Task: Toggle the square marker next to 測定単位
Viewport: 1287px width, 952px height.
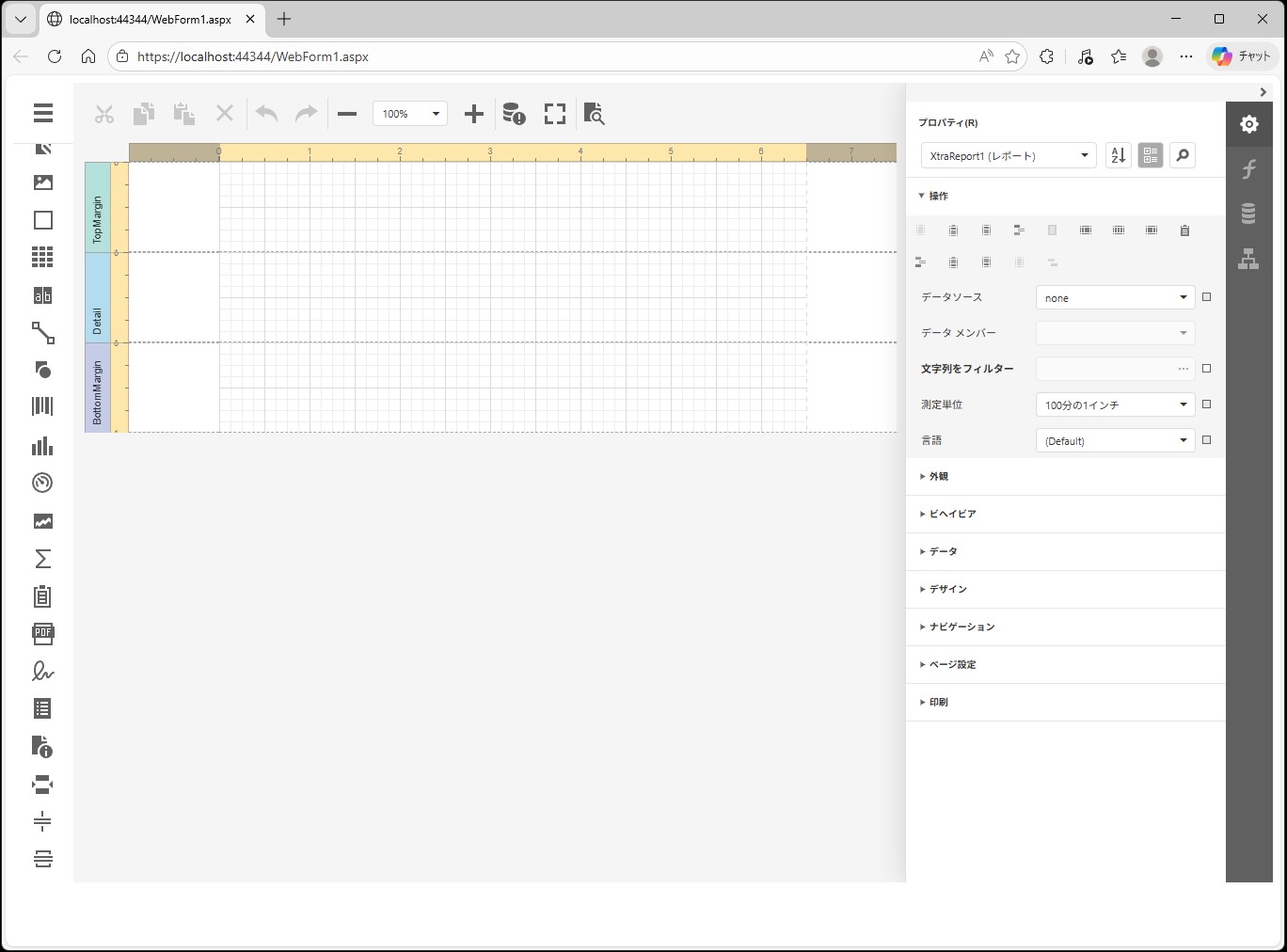Action: click(x=1207, y=405)
